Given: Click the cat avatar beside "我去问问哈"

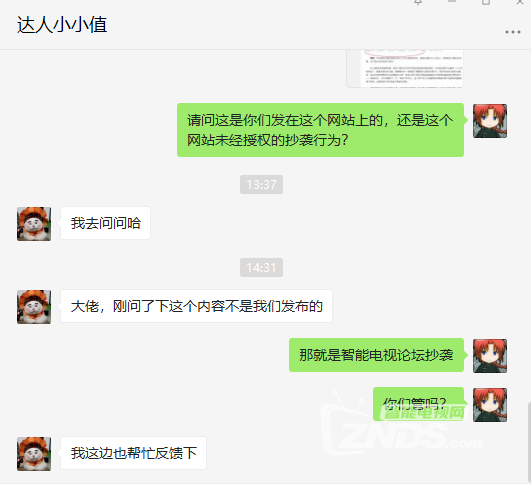Looking at the screenshot, I should (34, 224).
